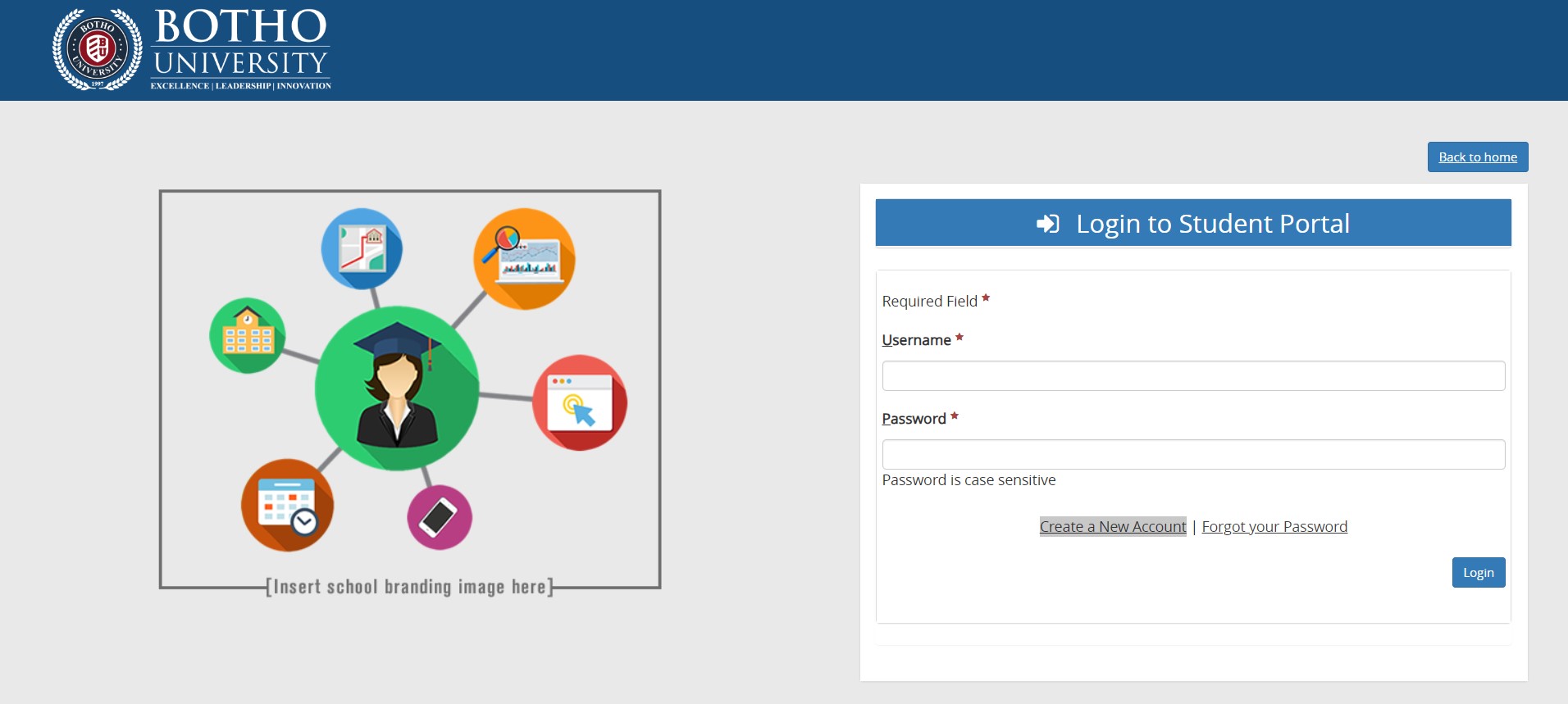
Task: Select the blue campus map icon
Action: [362, 248]
